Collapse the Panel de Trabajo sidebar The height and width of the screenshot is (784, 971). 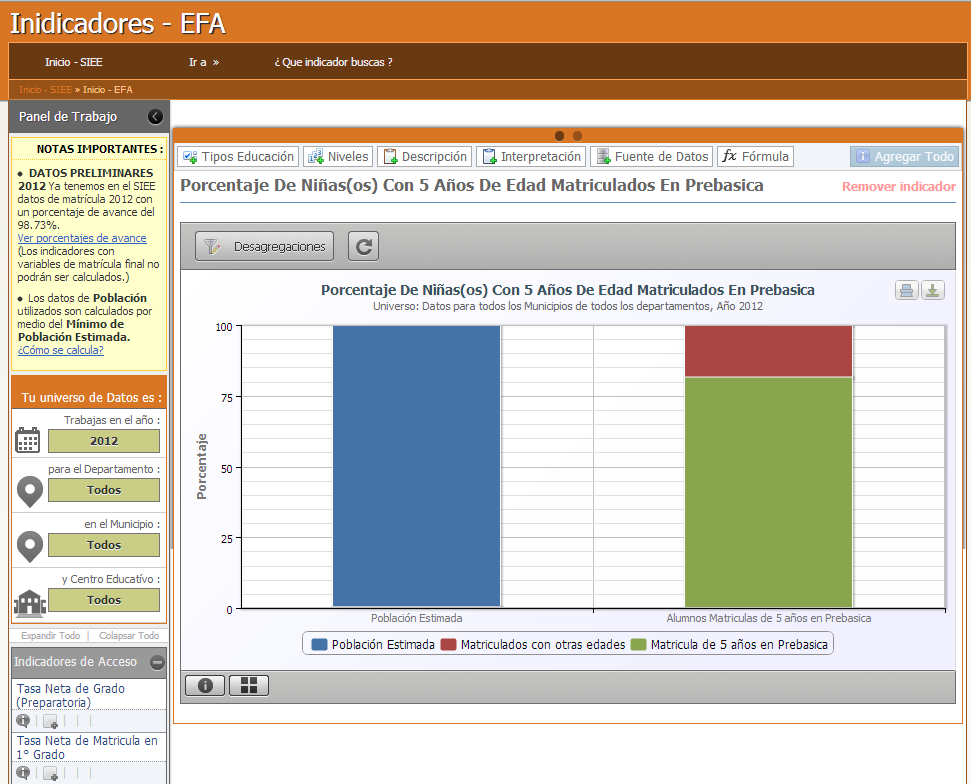click(x=155, y=117)
